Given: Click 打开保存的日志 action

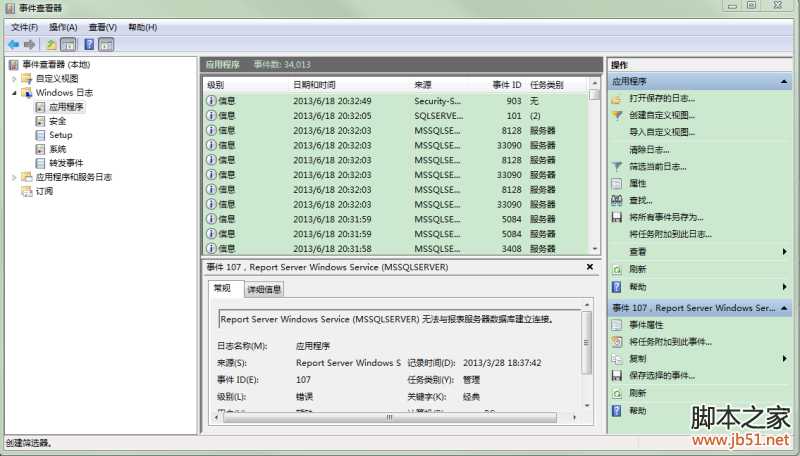Looking at the screenshot, I should pyautogui.click(x=662, y=99).
